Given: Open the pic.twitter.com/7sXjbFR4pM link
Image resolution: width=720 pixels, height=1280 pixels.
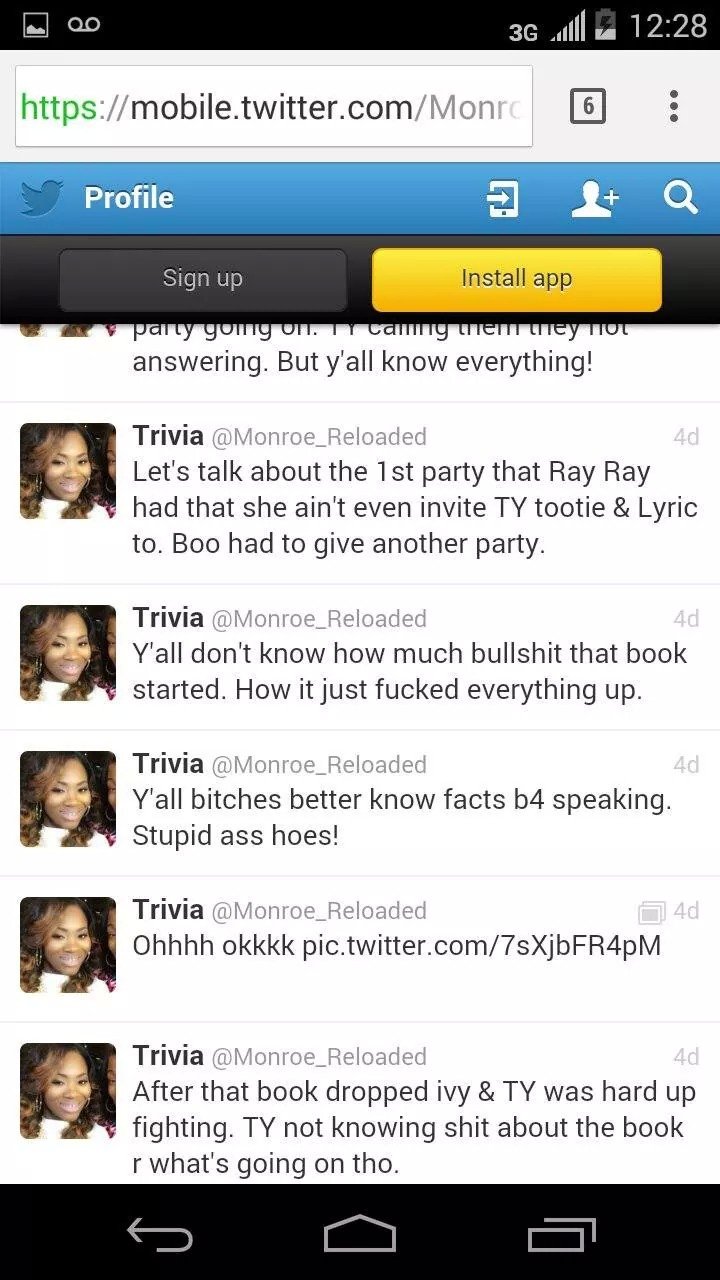Looking at the screenshot, I should tap(482, 946).
